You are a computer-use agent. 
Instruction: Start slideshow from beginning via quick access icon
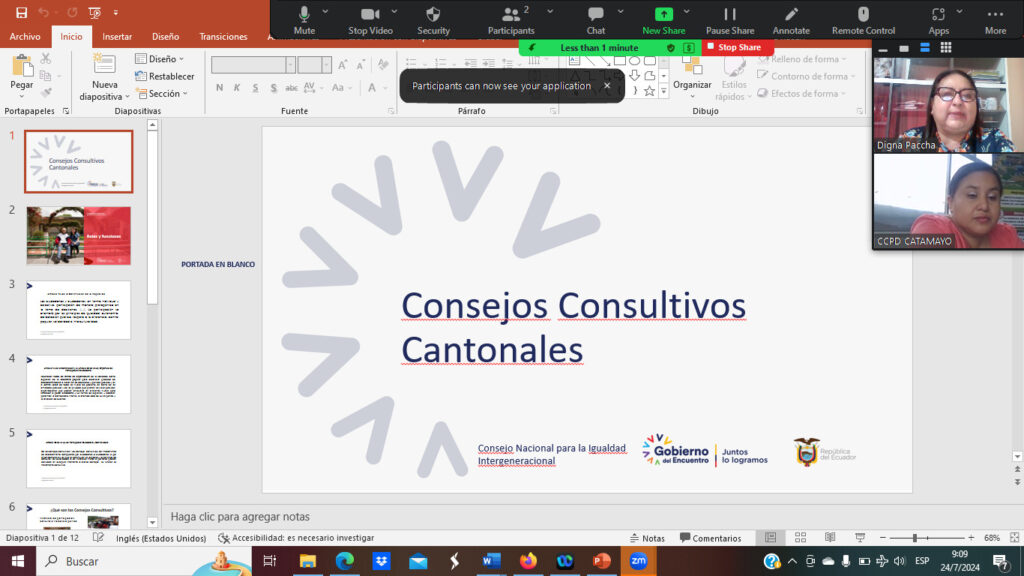(x=95, y=12)
